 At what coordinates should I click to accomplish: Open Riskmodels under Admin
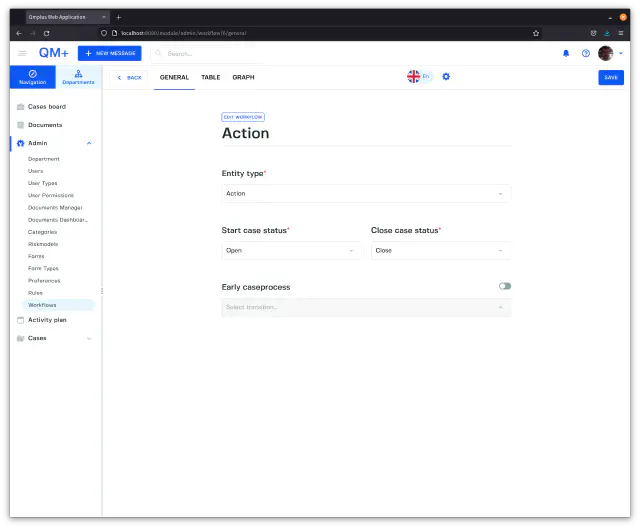[x=43, y=244]
